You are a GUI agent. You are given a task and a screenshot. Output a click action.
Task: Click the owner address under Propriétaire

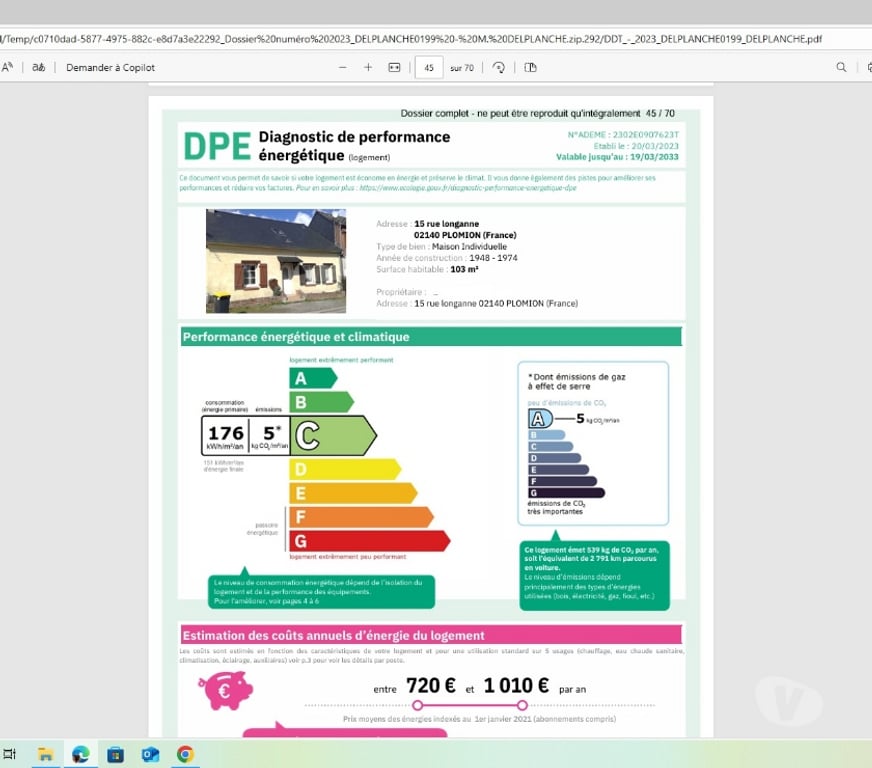pyautogui.click(x=496, y=304)
